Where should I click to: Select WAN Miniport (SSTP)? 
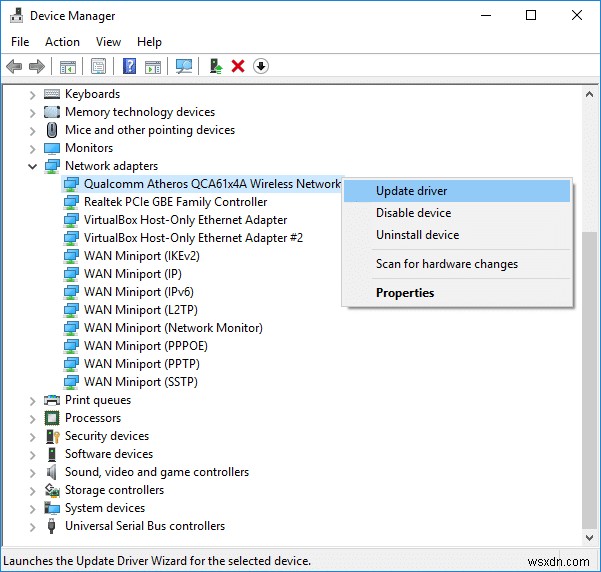click(x=141, y=382)
